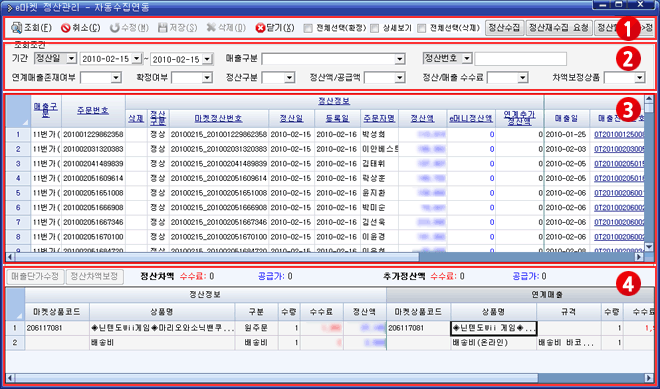660x389 pixels.
Task: Click the 정산액 column header link
Action: tap(423, 119)
